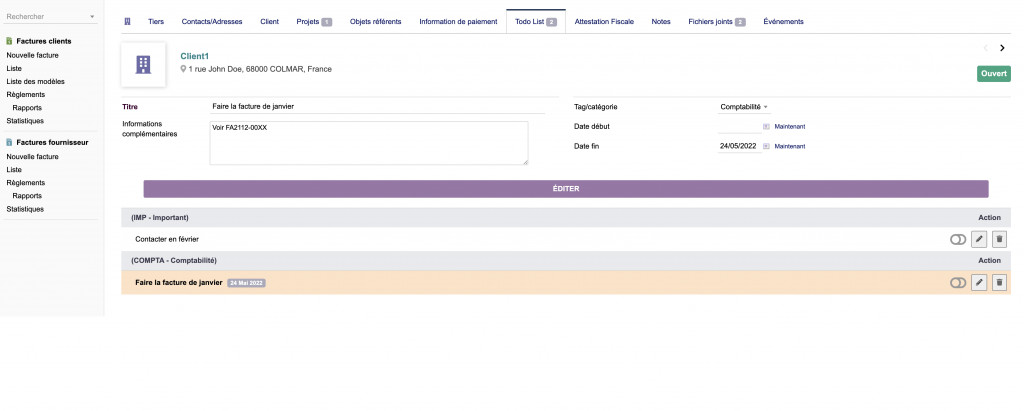Focus the Titre input field

pos(377,107)
